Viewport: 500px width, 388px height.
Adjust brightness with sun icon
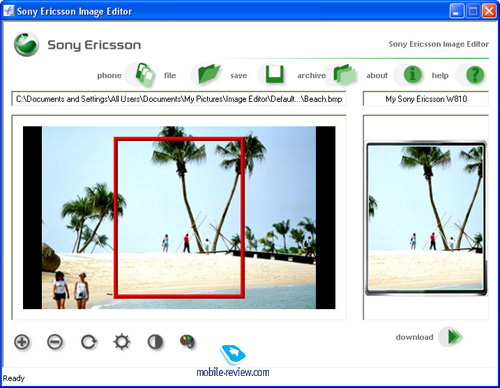coord(122,342)
